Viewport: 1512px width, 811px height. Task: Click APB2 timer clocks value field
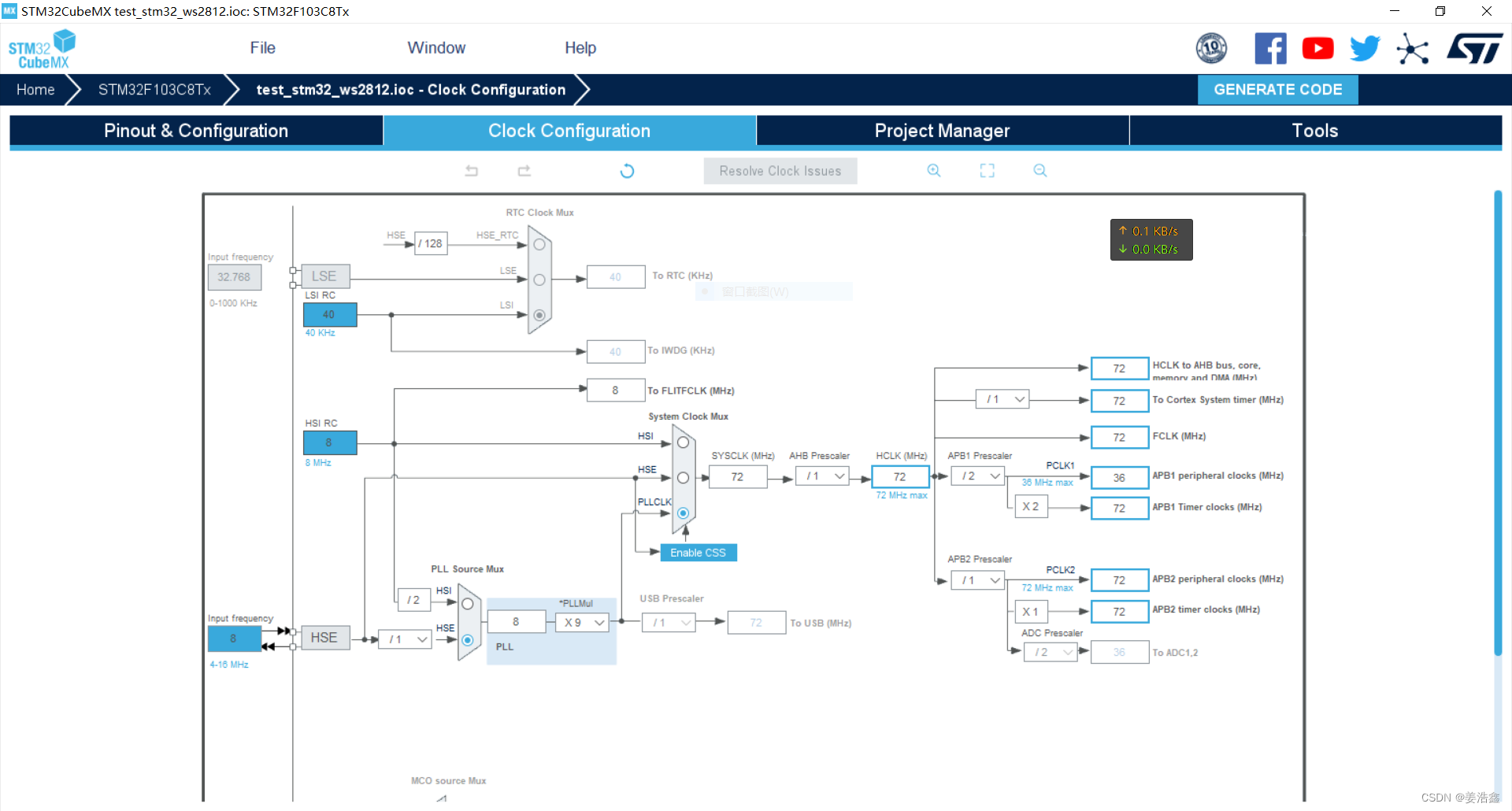(x=1119, y=612)
